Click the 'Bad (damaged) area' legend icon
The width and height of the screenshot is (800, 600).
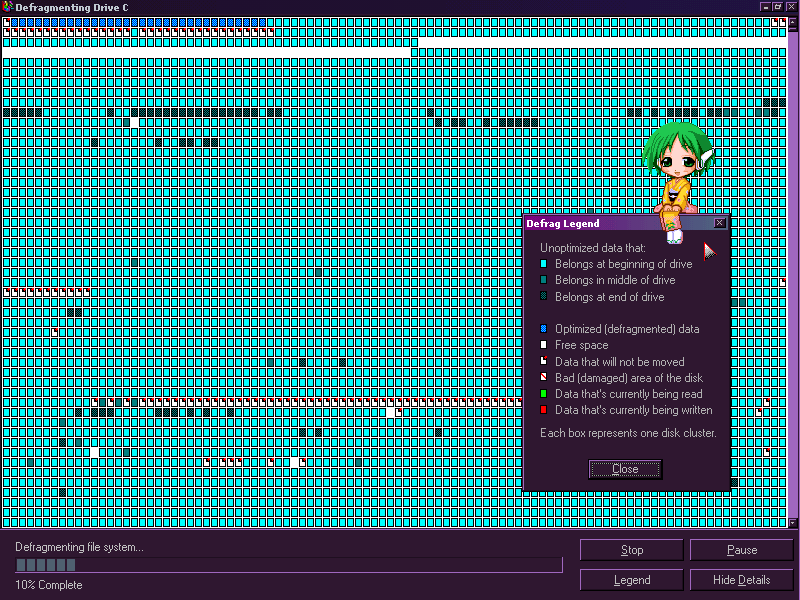click(543, 378)
